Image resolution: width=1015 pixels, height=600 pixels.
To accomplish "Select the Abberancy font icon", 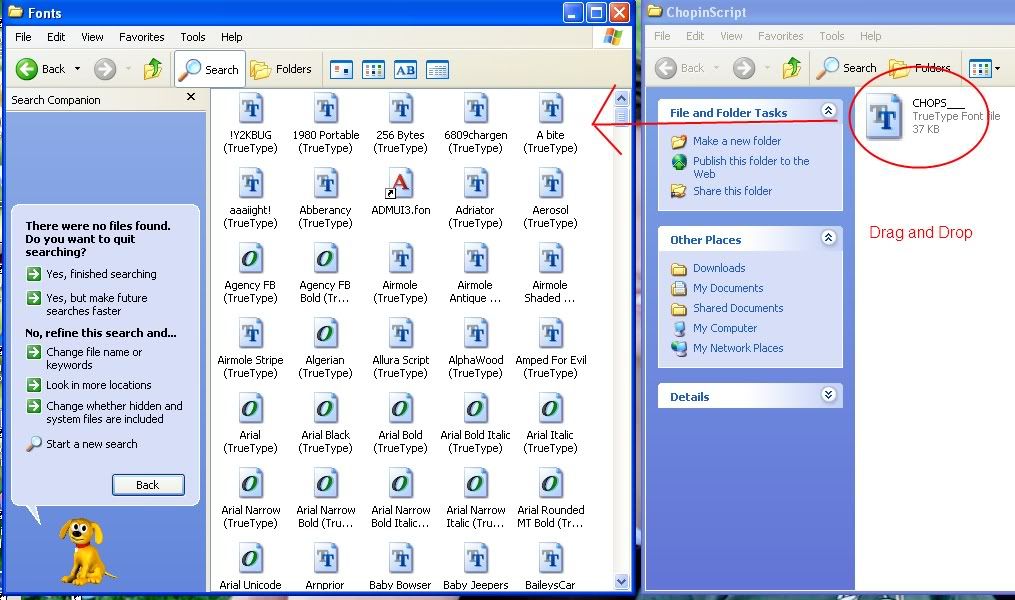I will [326, 184].
